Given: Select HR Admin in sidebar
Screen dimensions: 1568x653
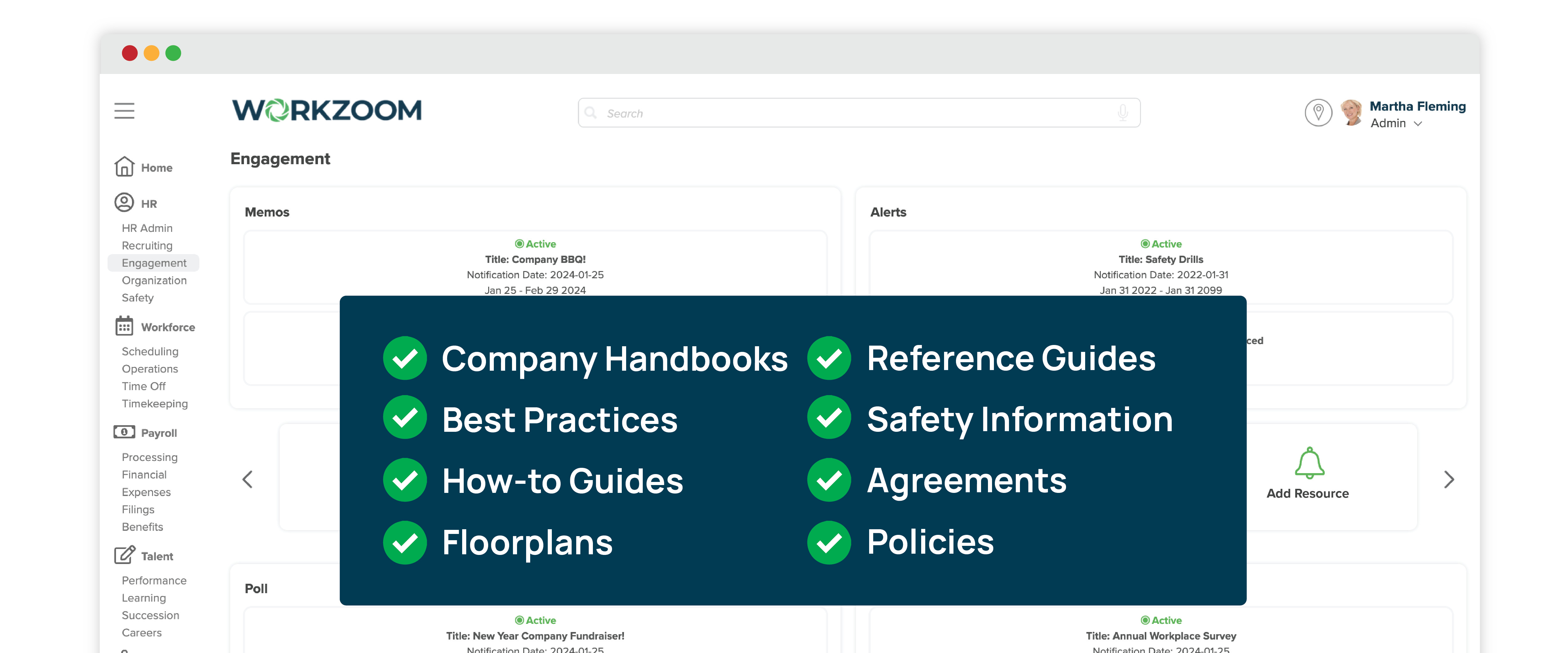Looking at the screenshot, I should (147, 228).
